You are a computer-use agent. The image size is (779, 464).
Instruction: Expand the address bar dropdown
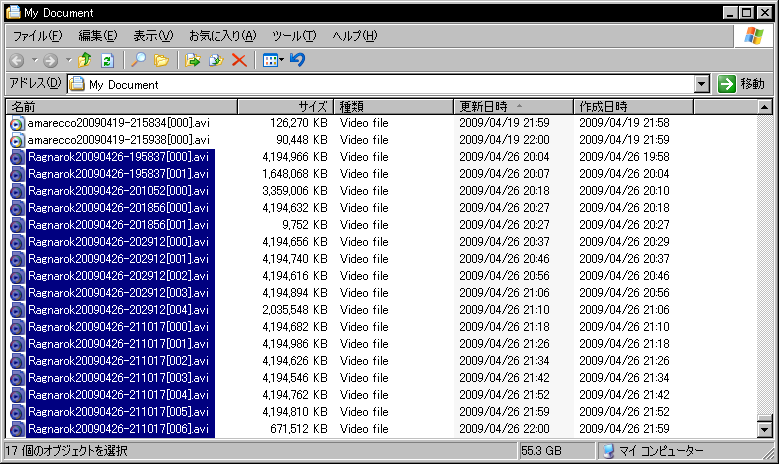701,84
